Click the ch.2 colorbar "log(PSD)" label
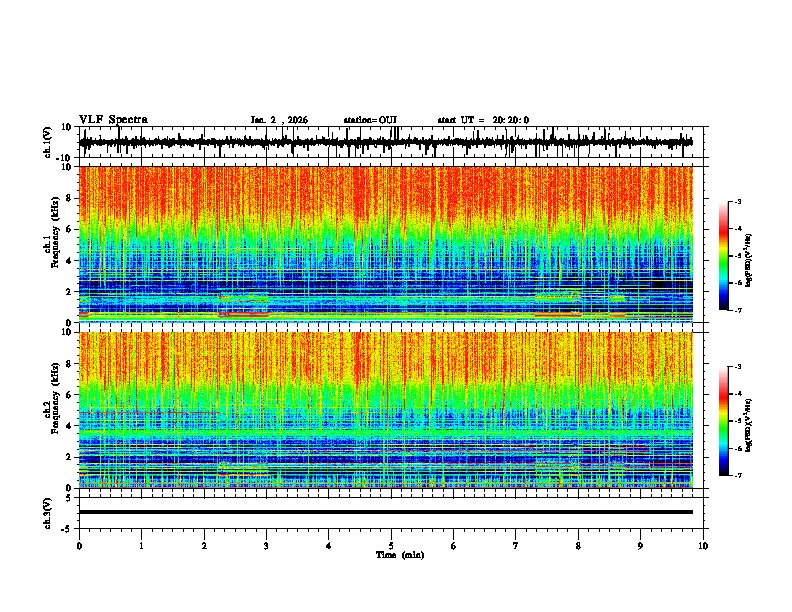Viewport: 792px width, 612px height. (749, 425)
